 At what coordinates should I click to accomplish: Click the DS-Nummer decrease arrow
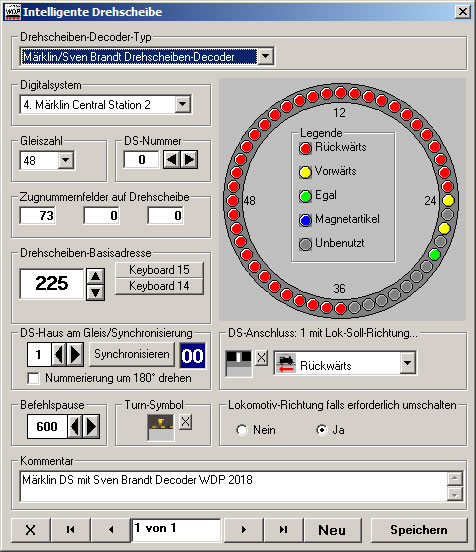[x=171, y=160]
